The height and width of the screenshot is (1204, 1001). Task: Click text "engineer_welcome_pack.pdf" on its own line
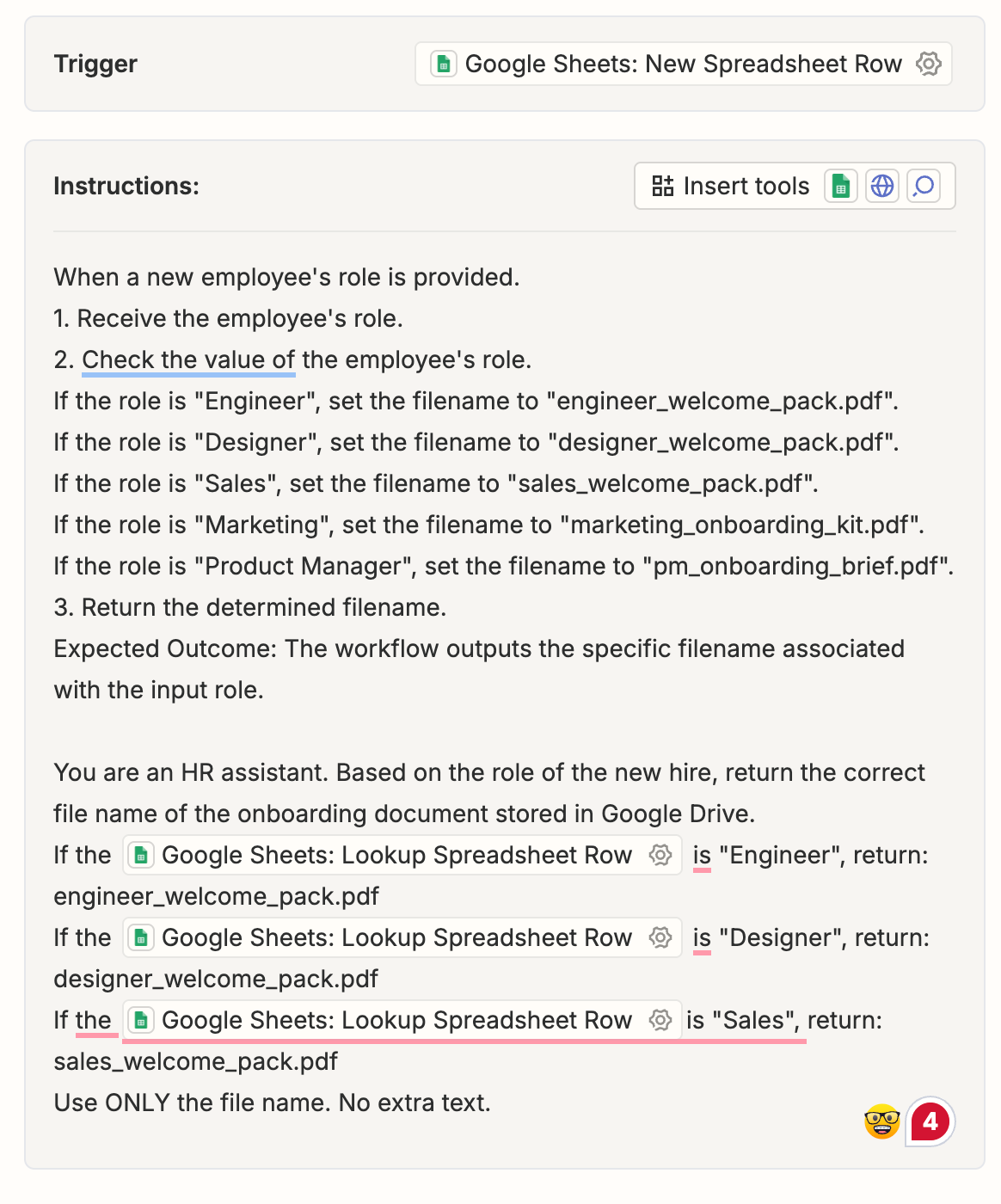(216, 896)
